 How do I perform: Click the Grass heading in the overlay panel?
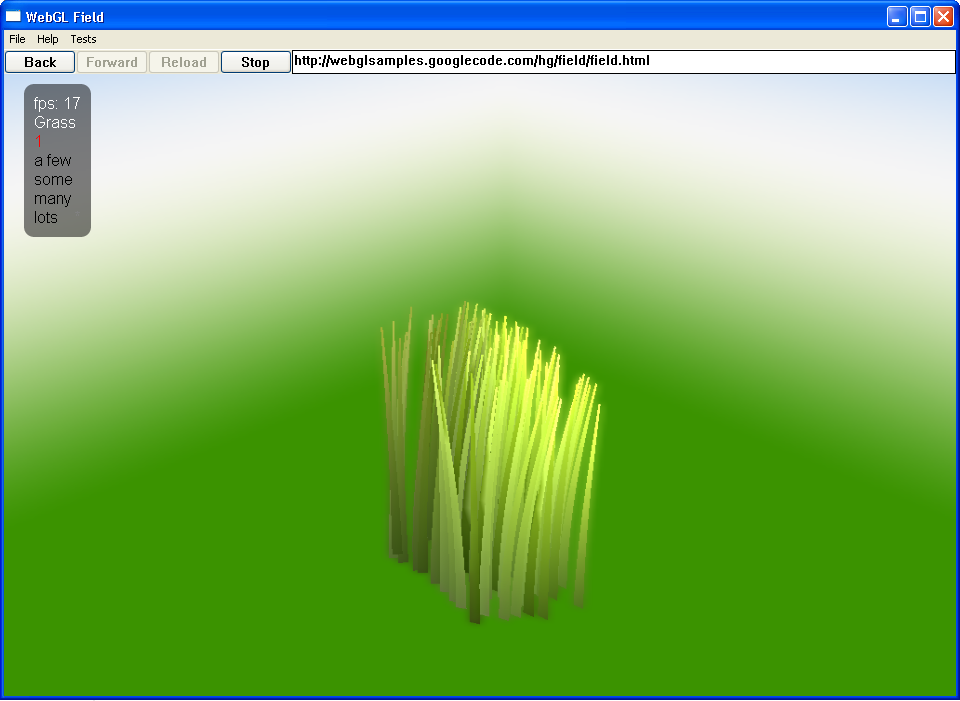point(55,123)
